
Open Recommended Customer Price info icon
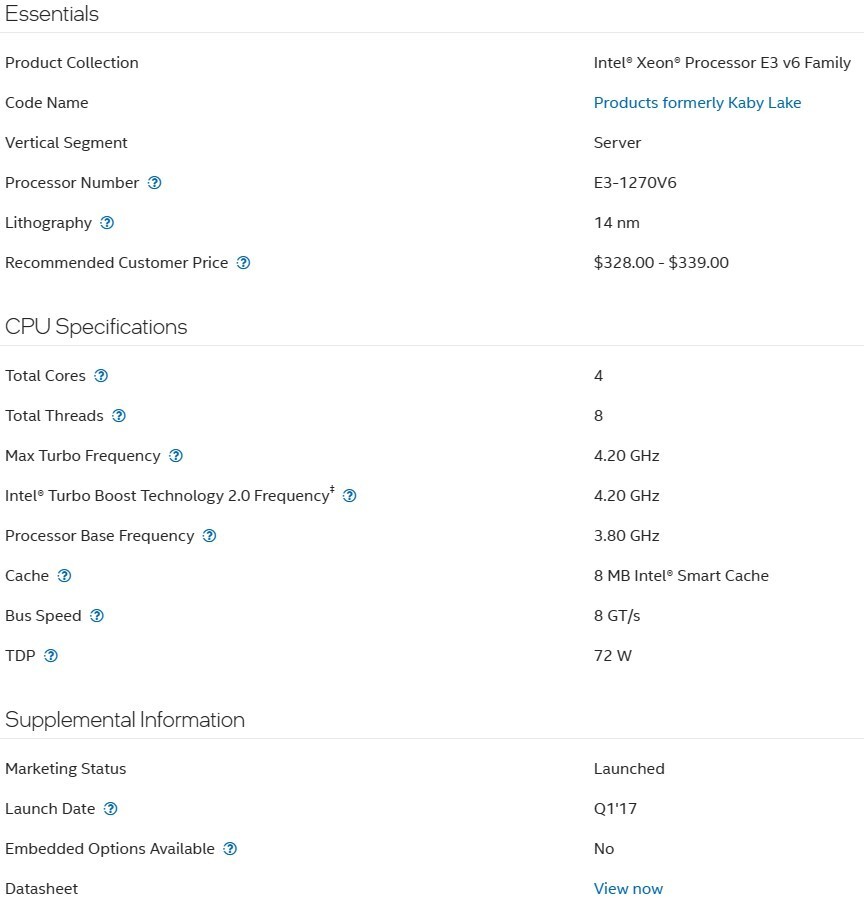tap(243, 263)
